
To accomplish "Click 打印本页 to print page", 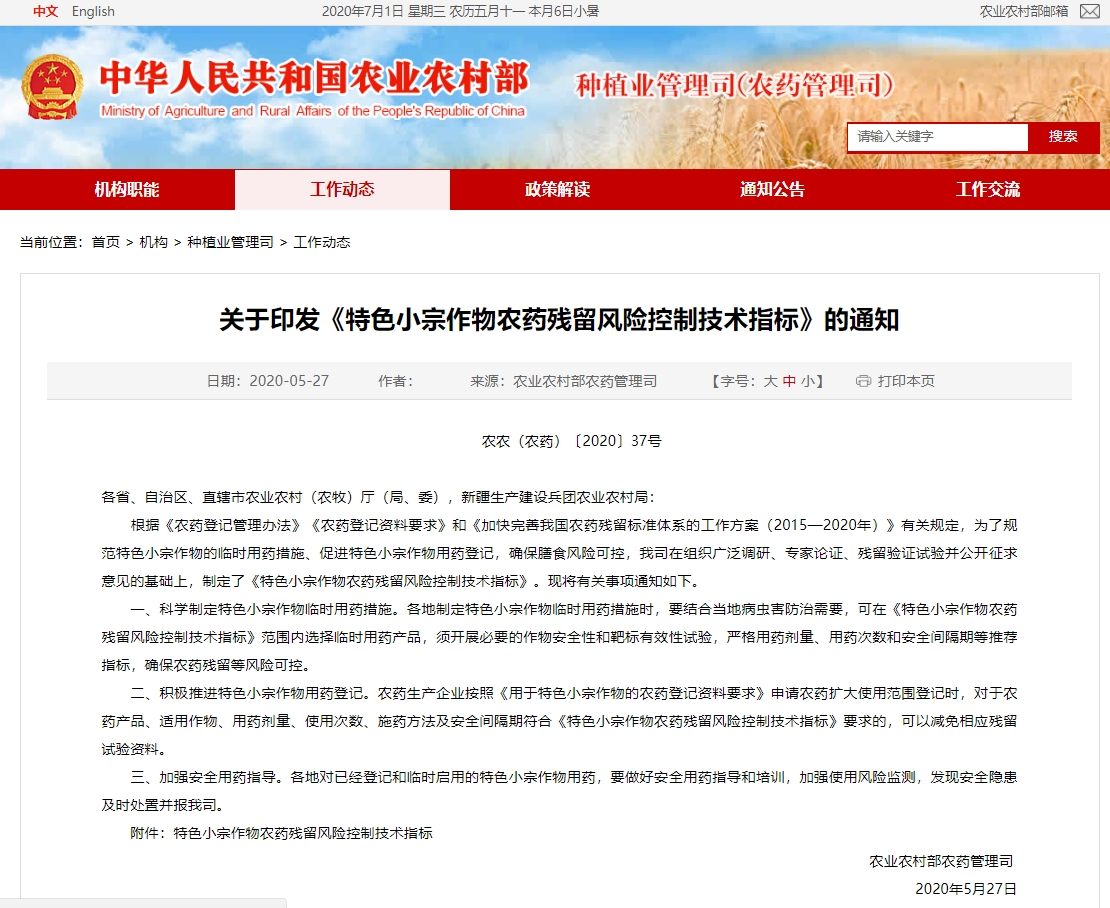I will [x=906, y=381].
